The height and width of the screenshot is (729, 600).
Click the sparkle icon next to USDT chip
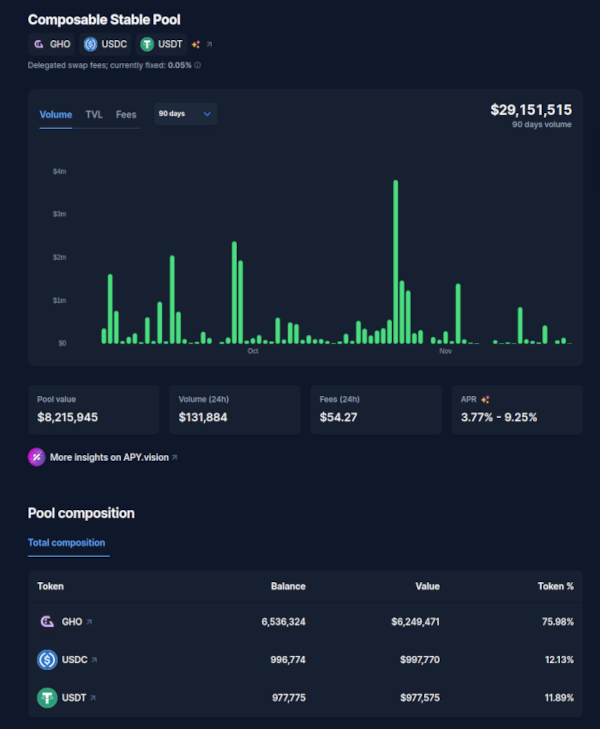[x=196, y=44]
